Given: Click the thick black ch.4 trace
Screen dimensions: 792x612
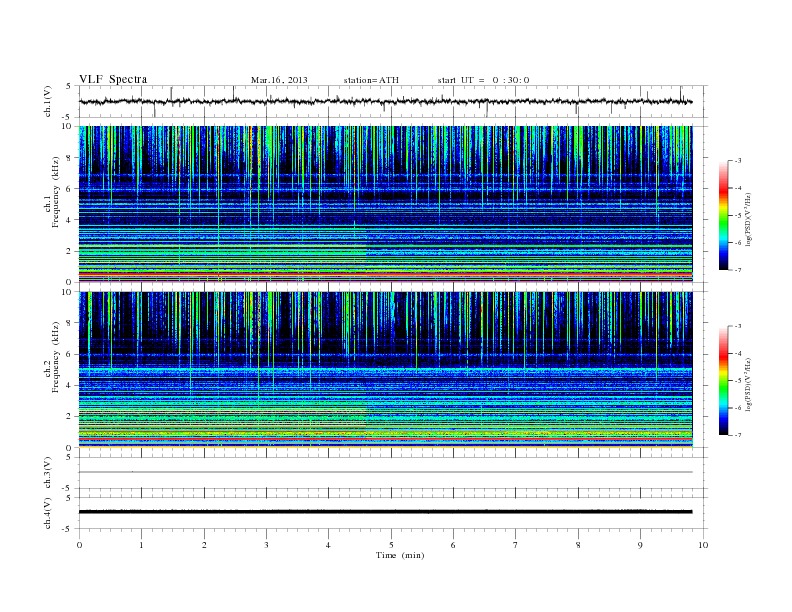Looking at the screenshot, I should 385,512.
